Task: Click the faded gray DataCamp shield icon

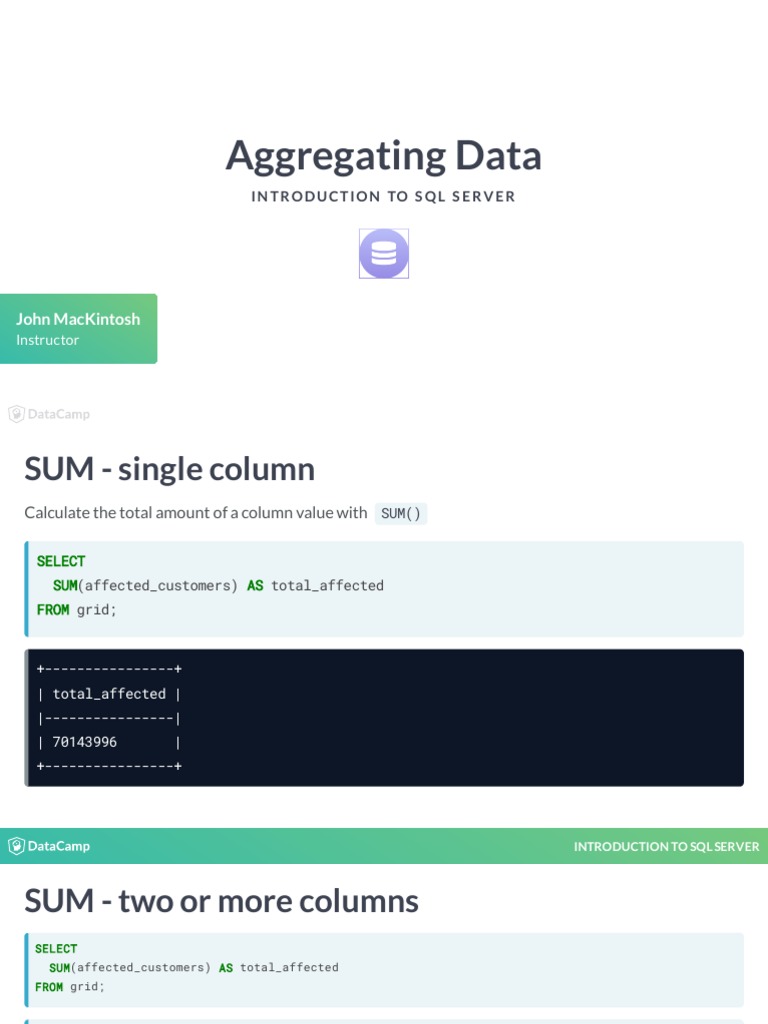Action: (x=16, y=414)
